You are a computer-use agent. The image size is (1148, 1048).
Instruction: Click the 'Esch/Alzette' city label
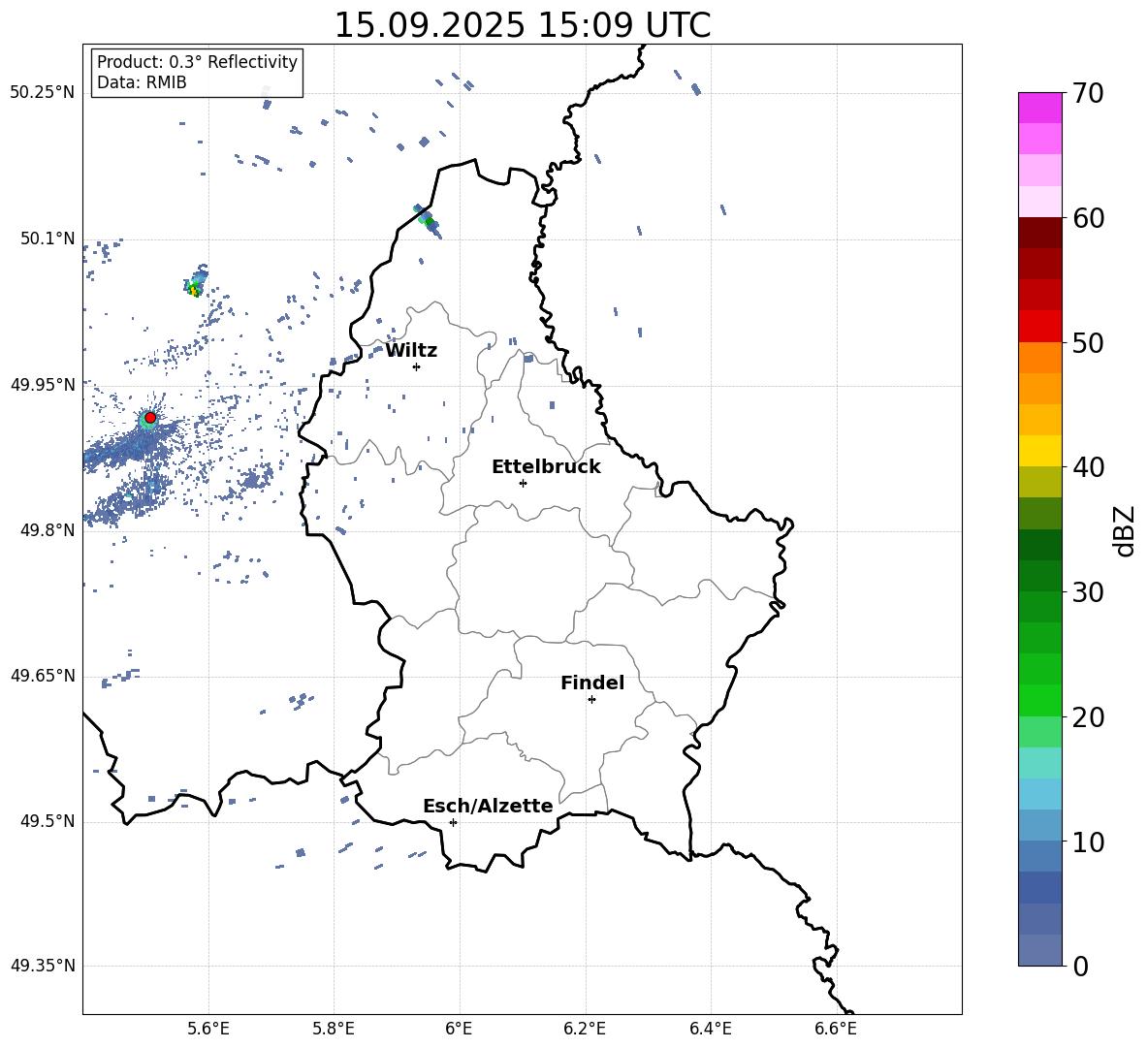[x=488, y=806]
